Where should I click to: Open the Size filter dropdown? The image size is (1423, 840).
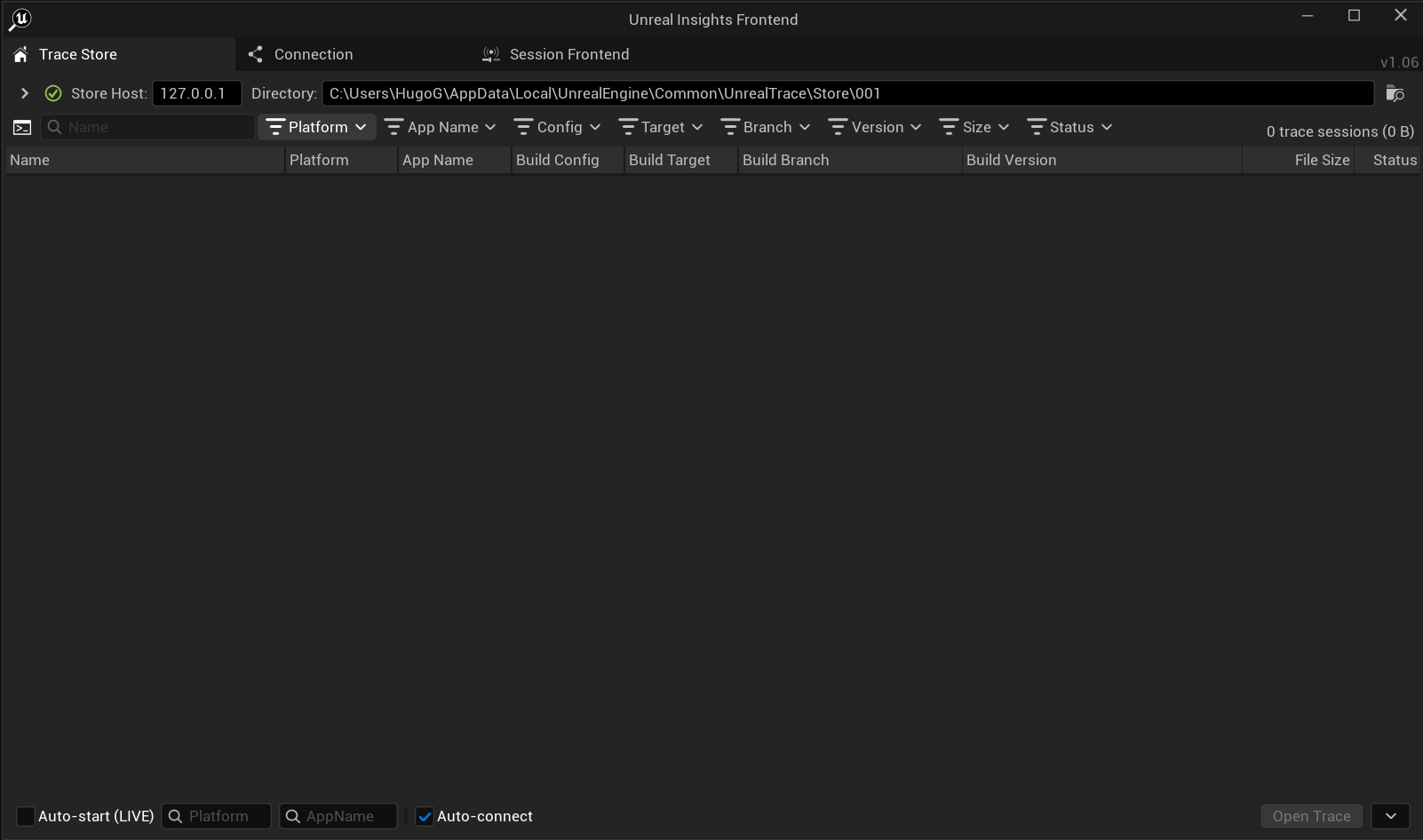click(974, 127)
